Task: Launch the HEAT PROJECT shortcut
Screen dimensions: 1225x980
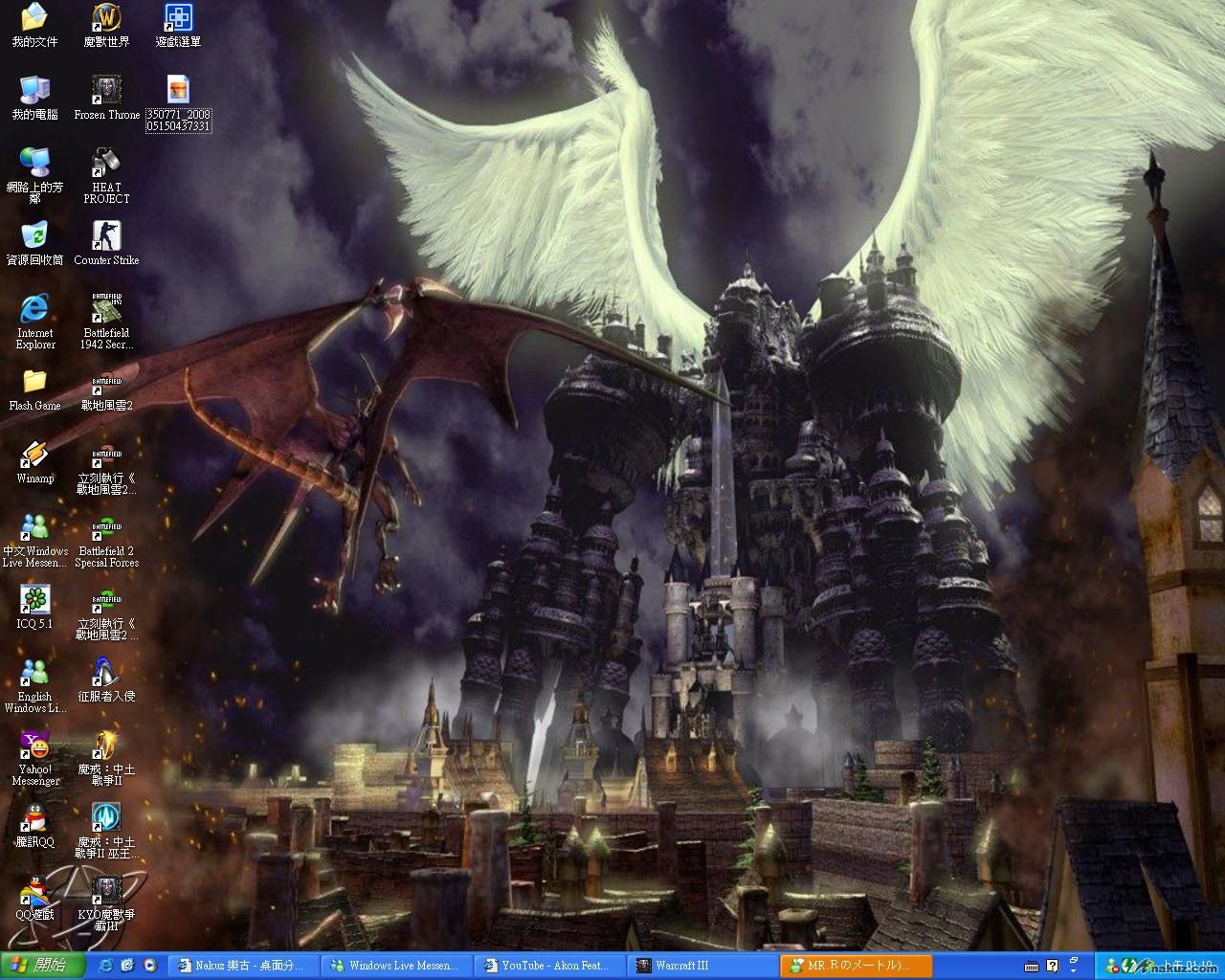Action: click(x=106, y=176)
